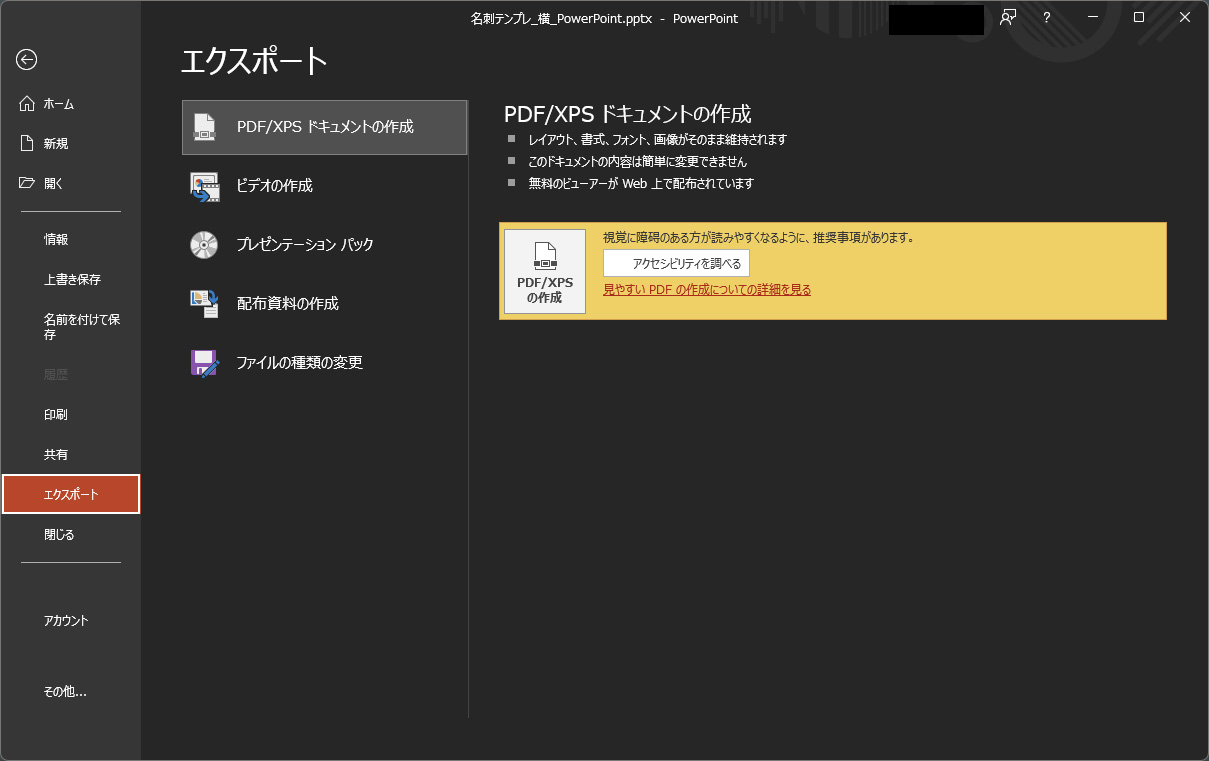Open 新規 to create a new presentation
The image size is (1209, 761).
coord(62,143)
